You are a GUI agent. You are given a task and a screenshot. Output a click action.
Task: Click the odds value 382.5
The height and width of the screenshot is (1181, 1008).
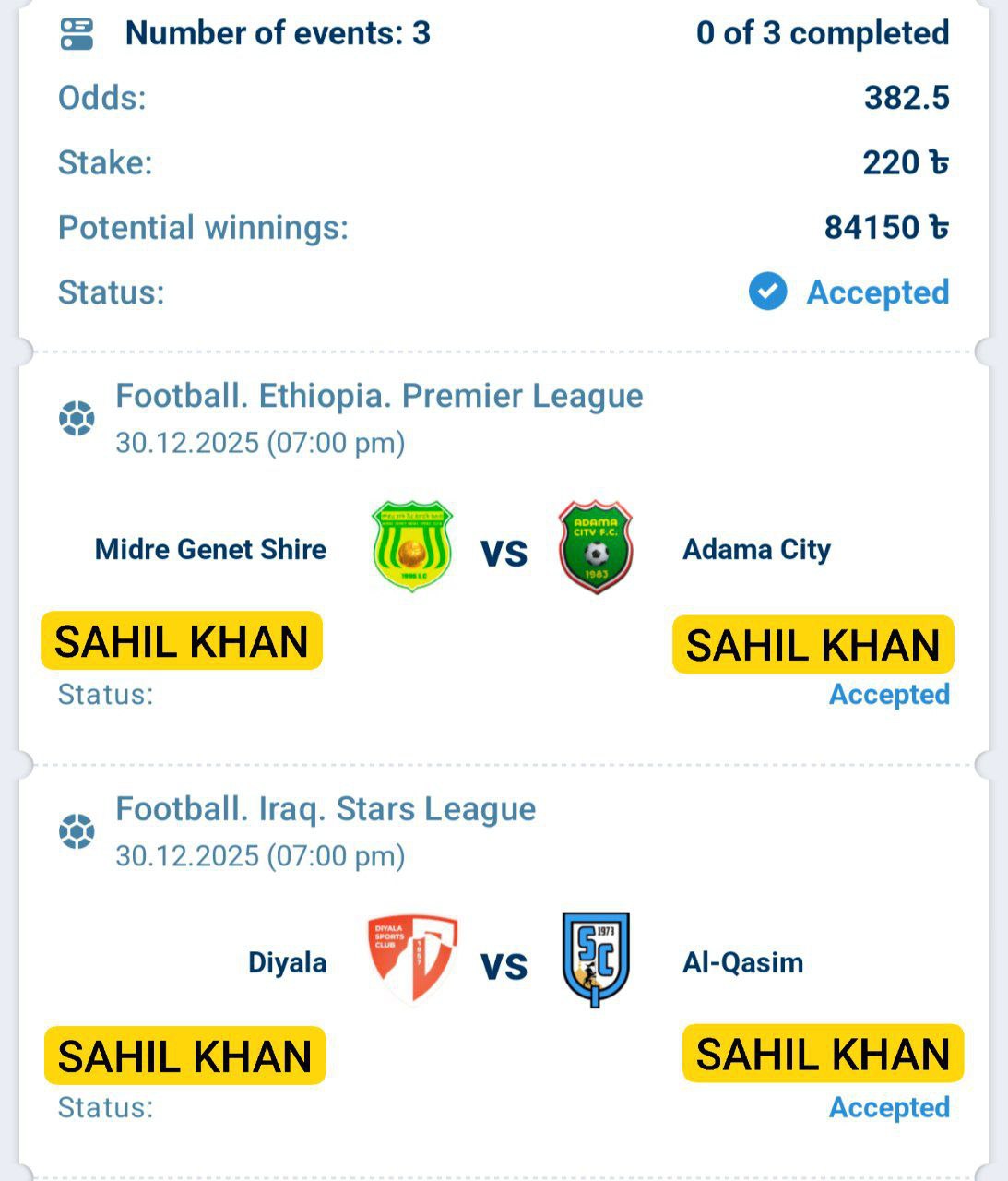pos(906,98)
